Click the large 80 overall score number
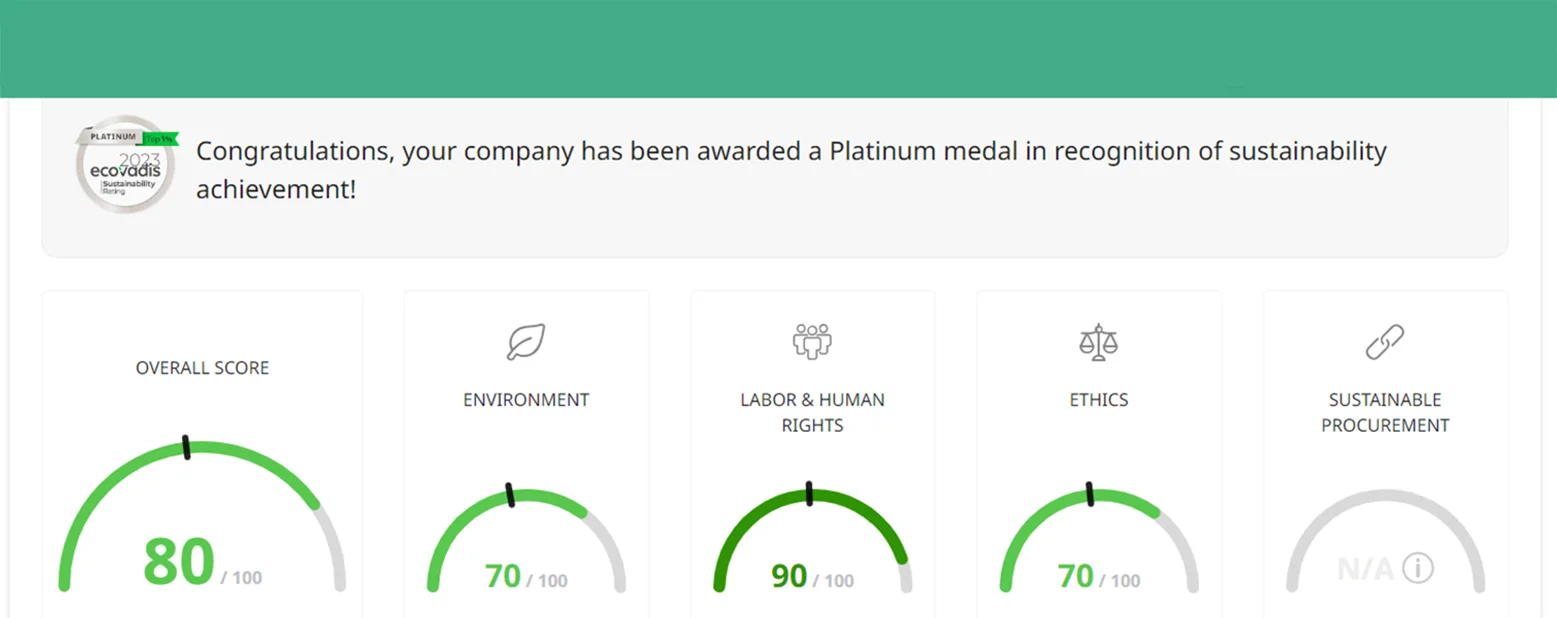 click(x=179, y=563)
